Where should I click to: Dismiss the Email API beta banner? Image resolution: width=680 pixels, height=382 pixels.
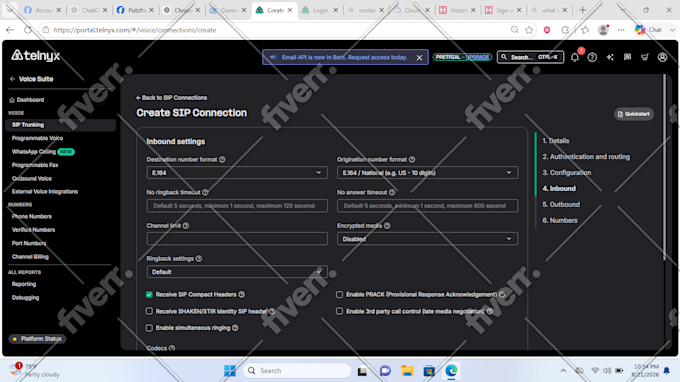click(419, 57)
